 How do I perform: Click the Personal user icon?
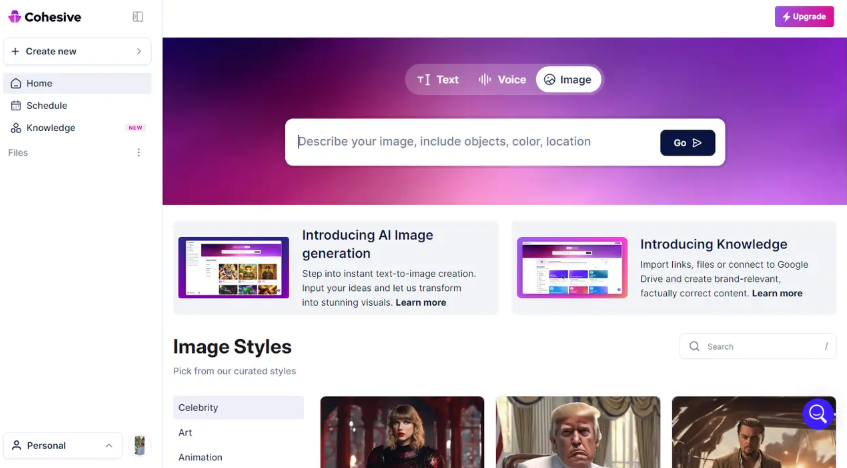click(16, 445)
